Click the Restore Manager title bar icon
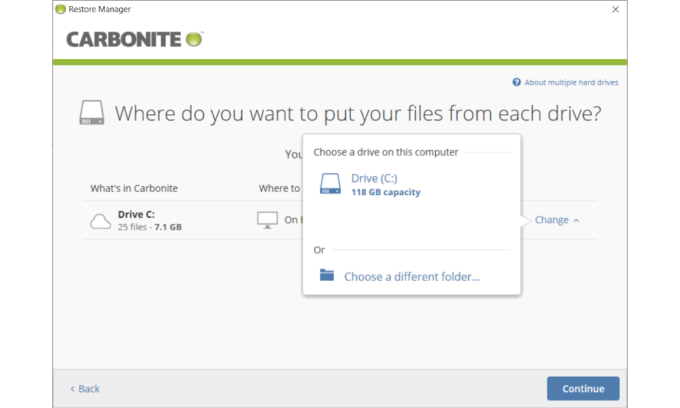The width and height of the screenshot is (680, 408). [x=61, y=9]
